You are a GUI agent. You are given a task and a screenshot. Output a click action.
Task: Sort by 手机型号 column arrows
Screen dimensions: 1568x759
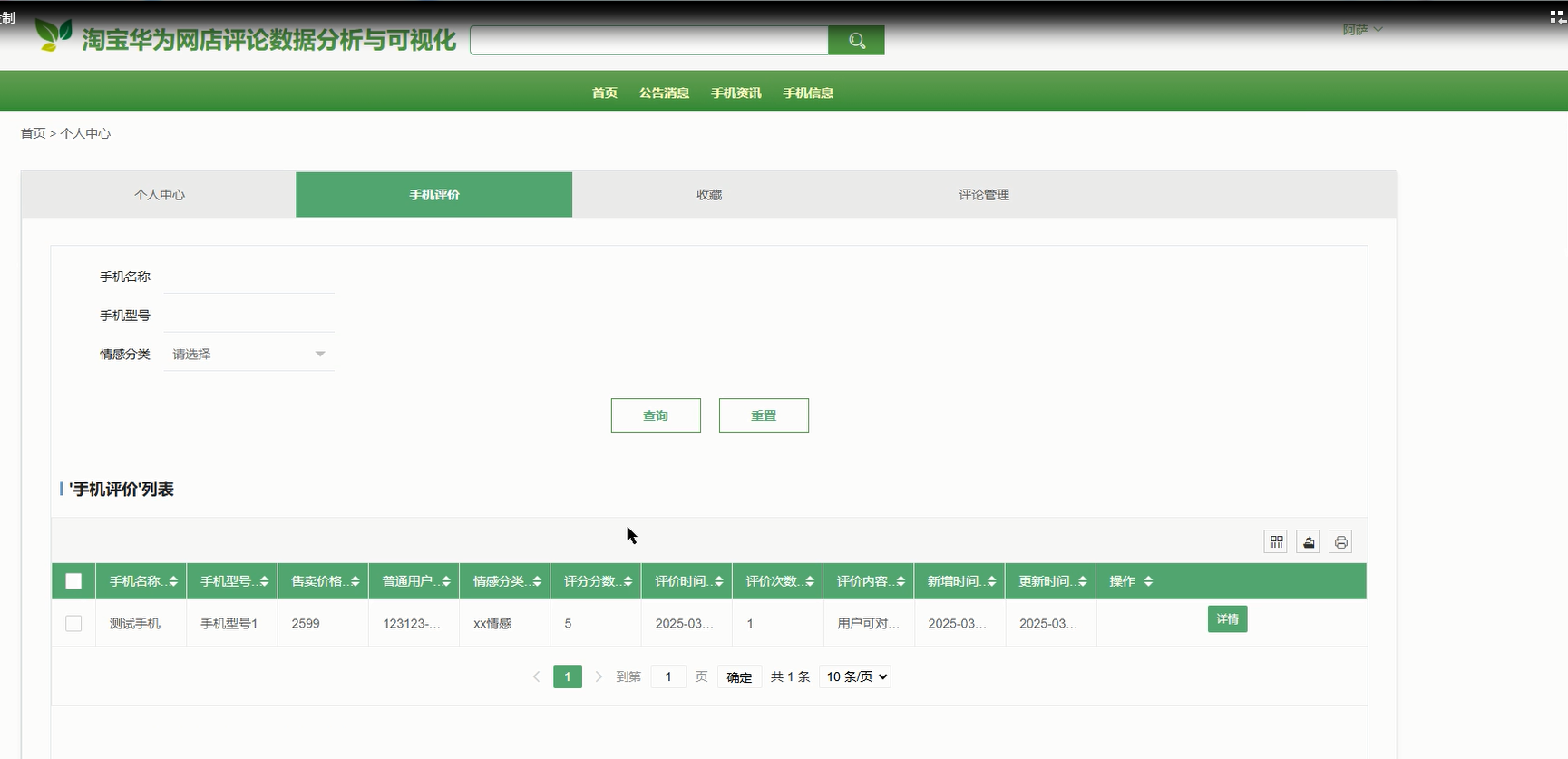(264, 581)
